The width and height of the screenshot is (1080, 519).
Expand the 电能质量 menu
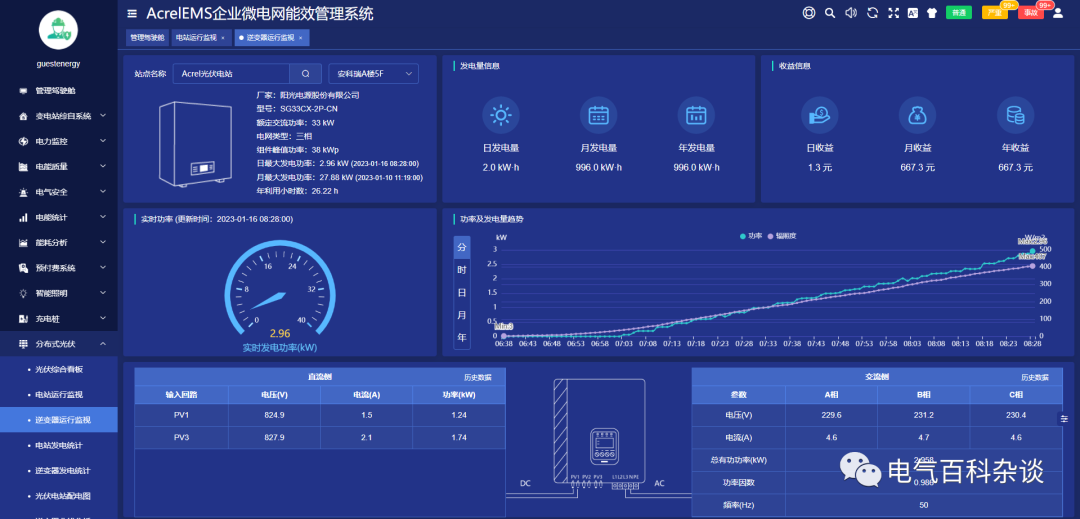coord(59,167)
